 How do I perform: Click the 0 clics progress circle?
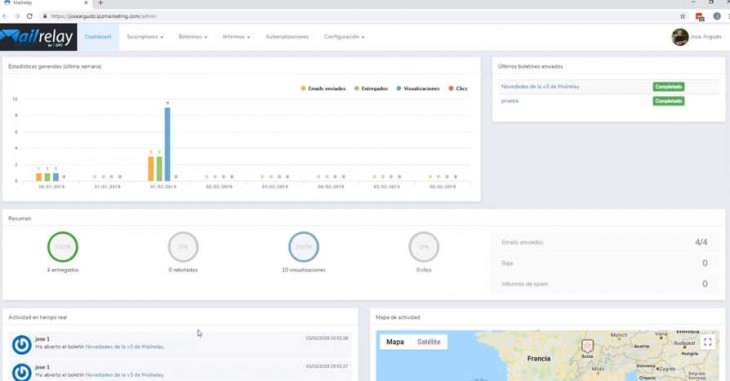tap(424, 247)
